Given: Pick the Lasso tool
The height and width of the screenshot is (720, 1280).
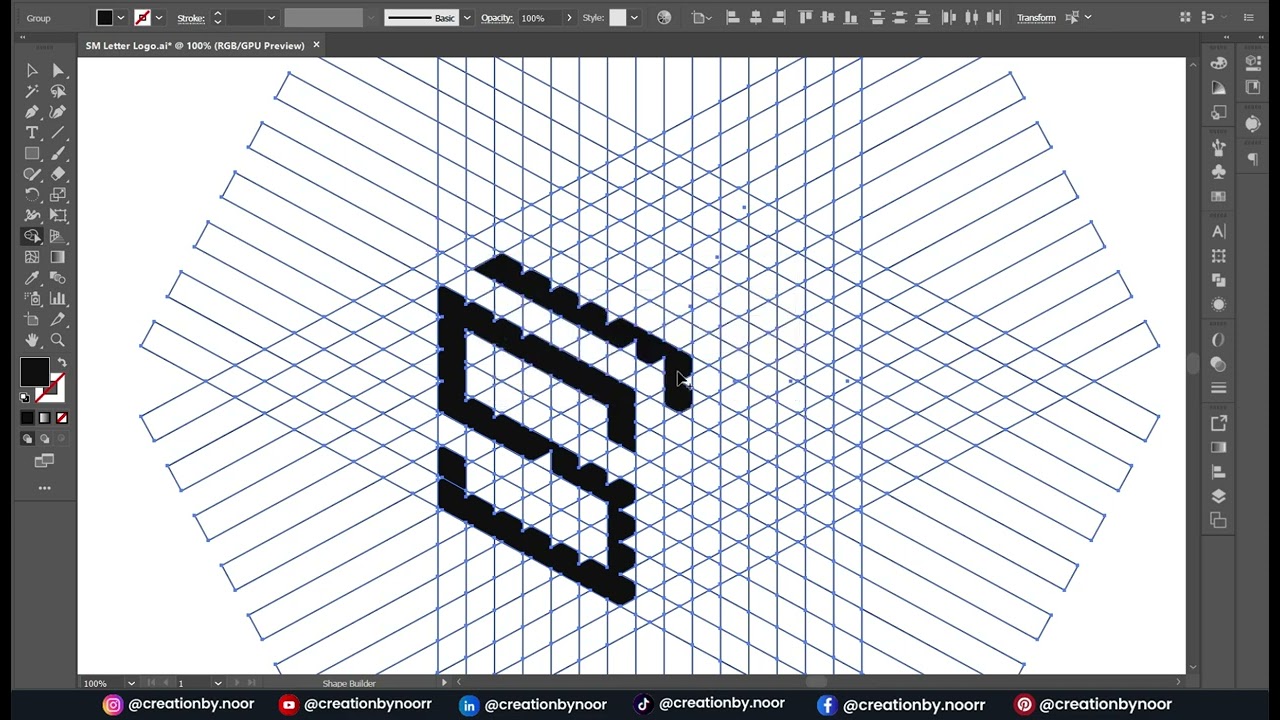Looking at the screenshot, I should click(x=58, y=91).
